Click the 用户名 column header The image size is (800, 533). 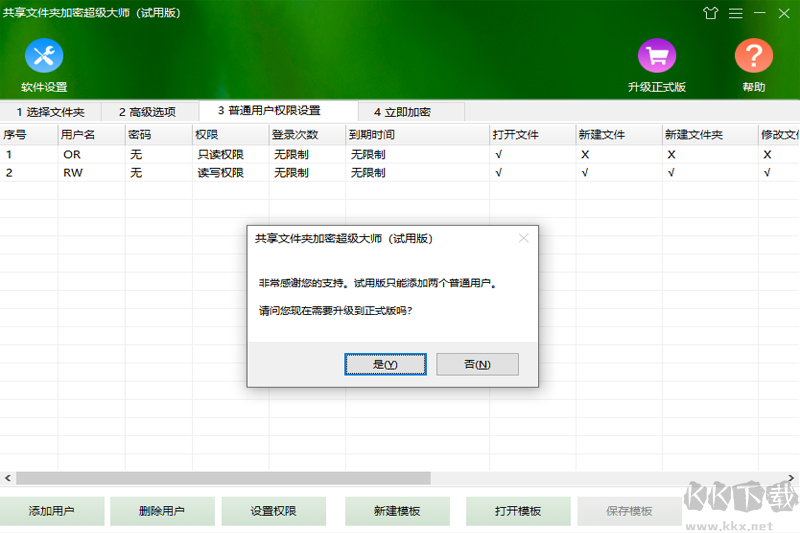[92, 135]
